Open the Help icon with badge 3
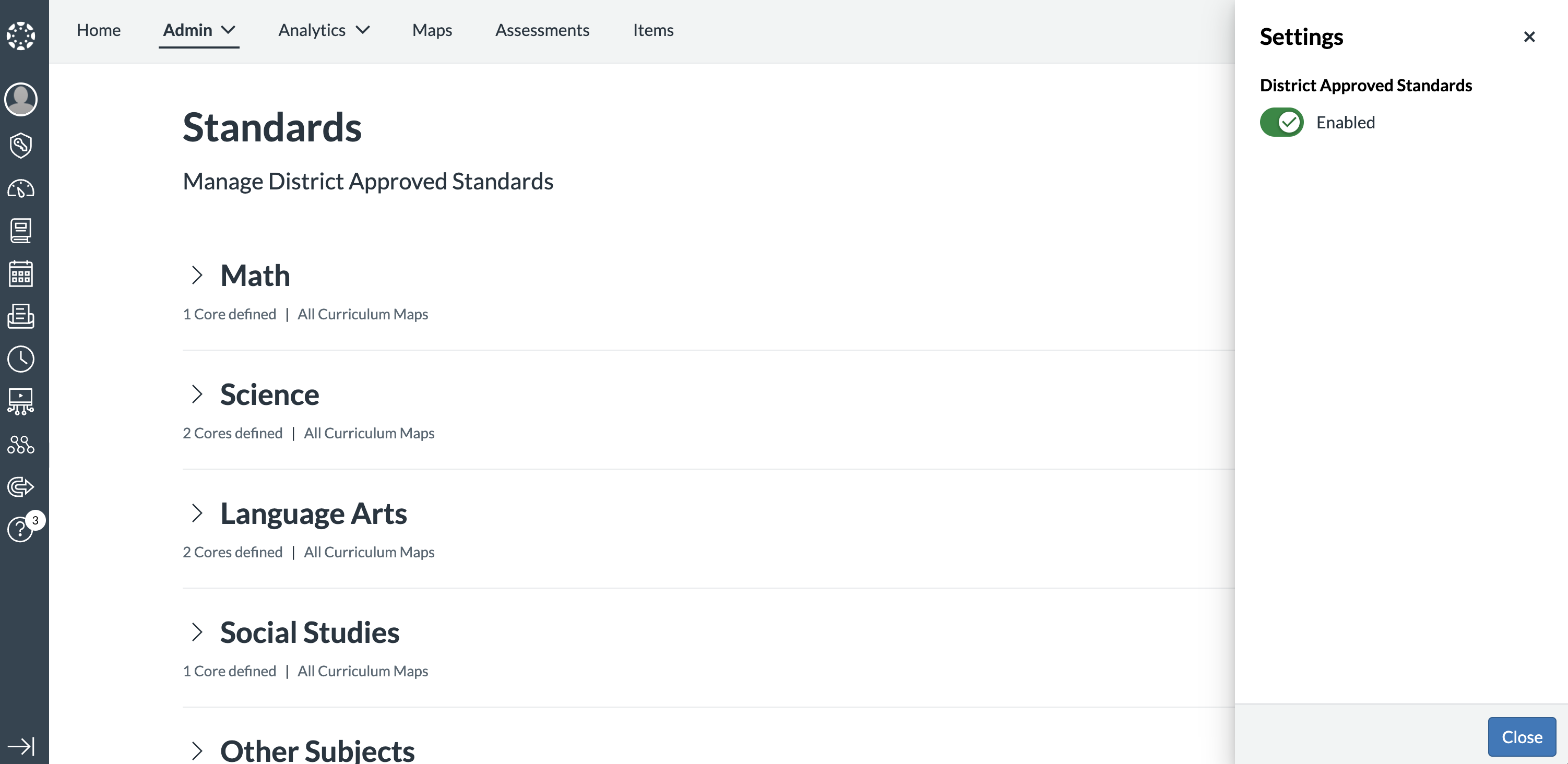This screenshot has width=1568, height=764. 21,529
